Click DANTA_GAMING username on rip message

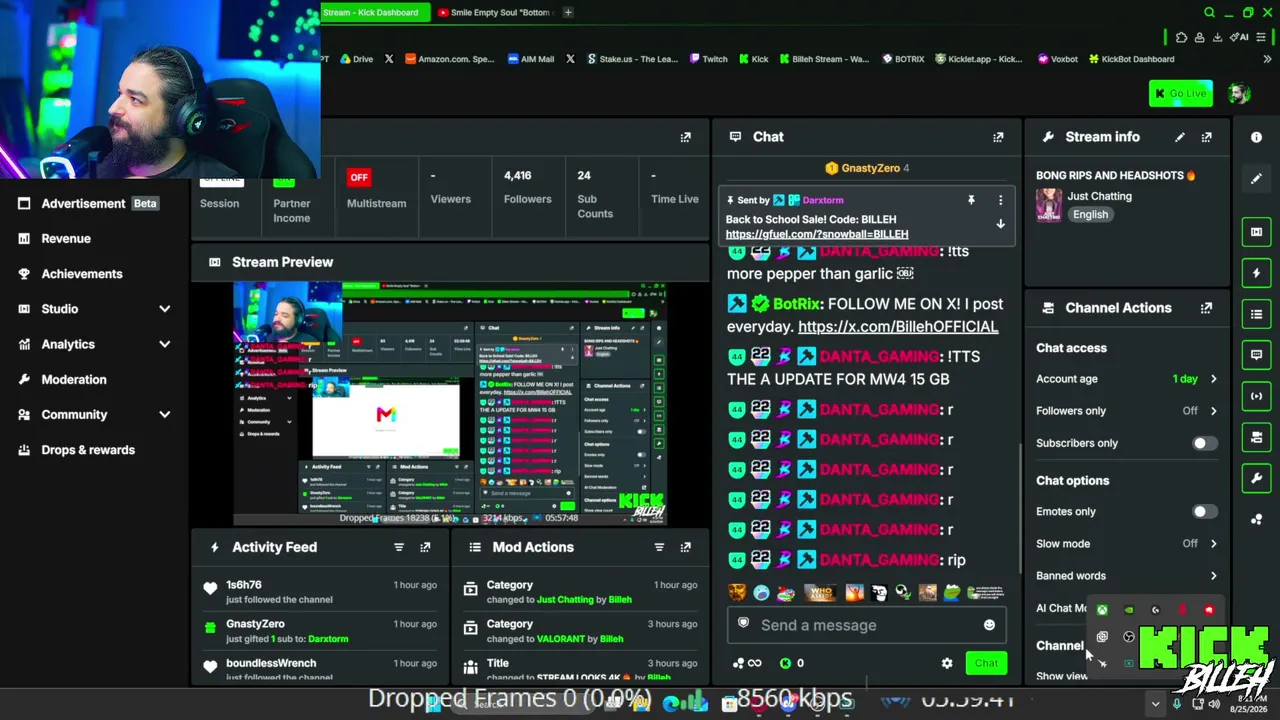pyautogui.click(x=879, y=560)
